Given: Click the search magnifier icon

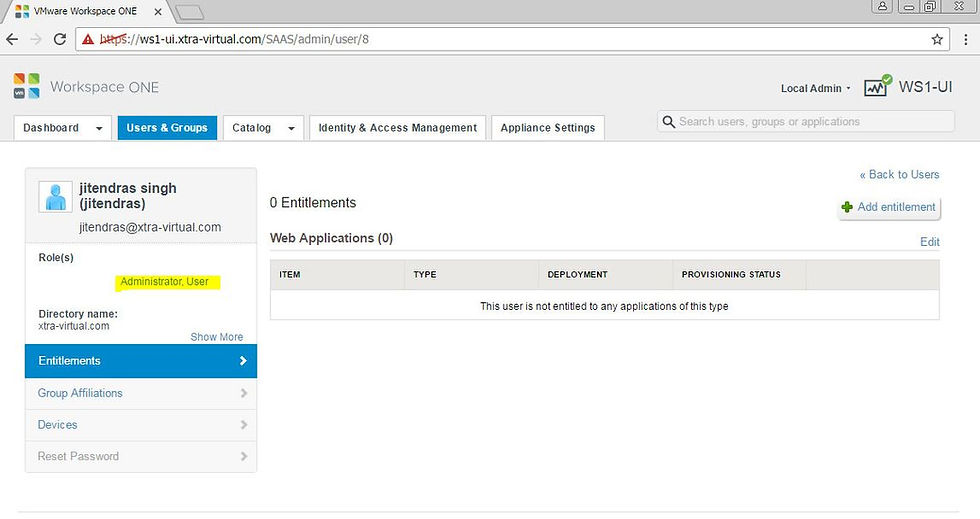Looking at the screenshot, I should click(668, 121).
